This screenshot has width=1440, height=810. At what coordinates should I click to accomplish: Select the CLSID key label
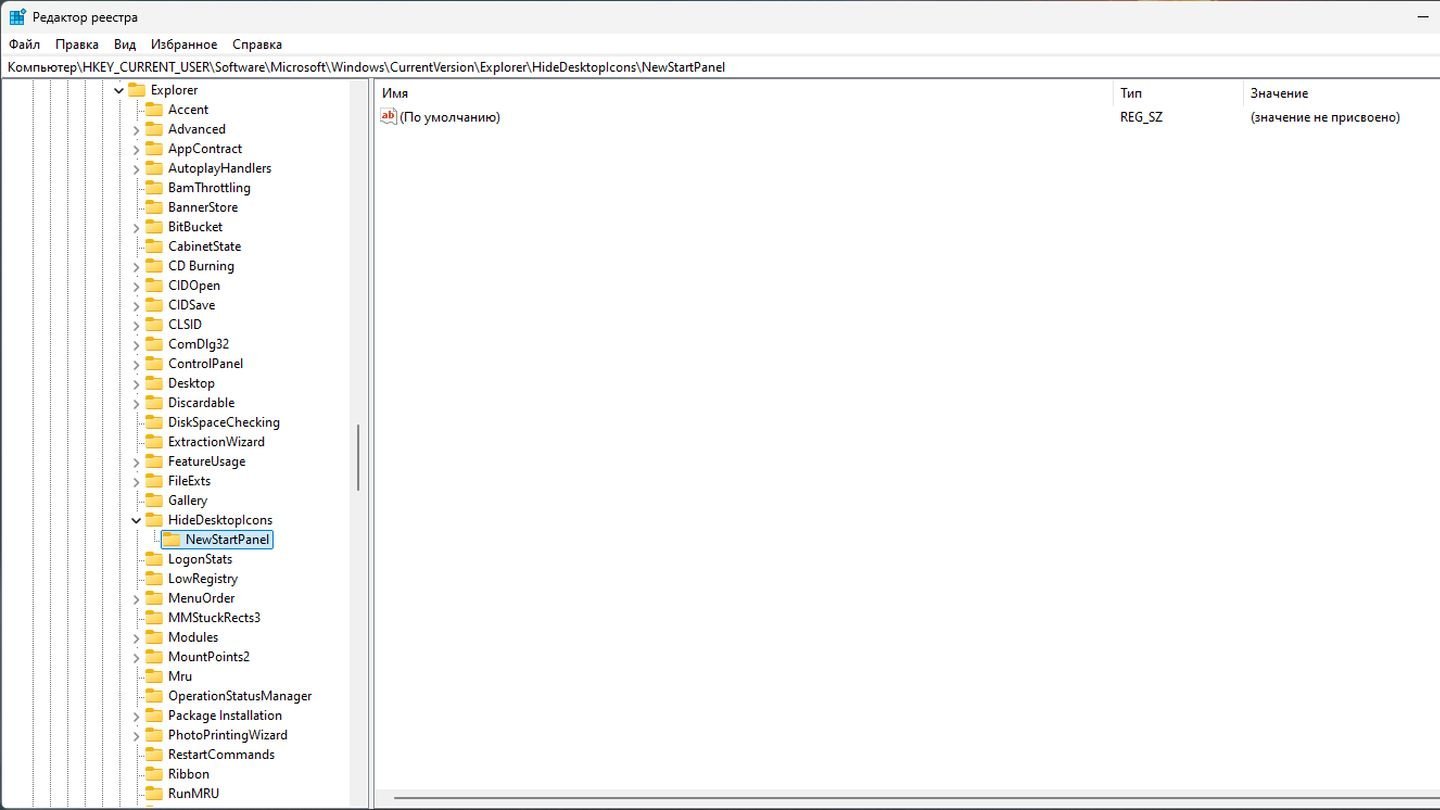coord(185,324)
